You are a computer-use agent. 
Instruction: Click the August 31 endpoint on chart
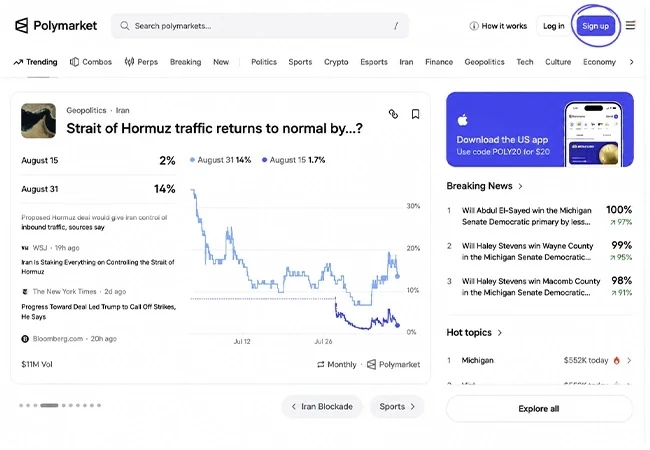pos(398,276)
